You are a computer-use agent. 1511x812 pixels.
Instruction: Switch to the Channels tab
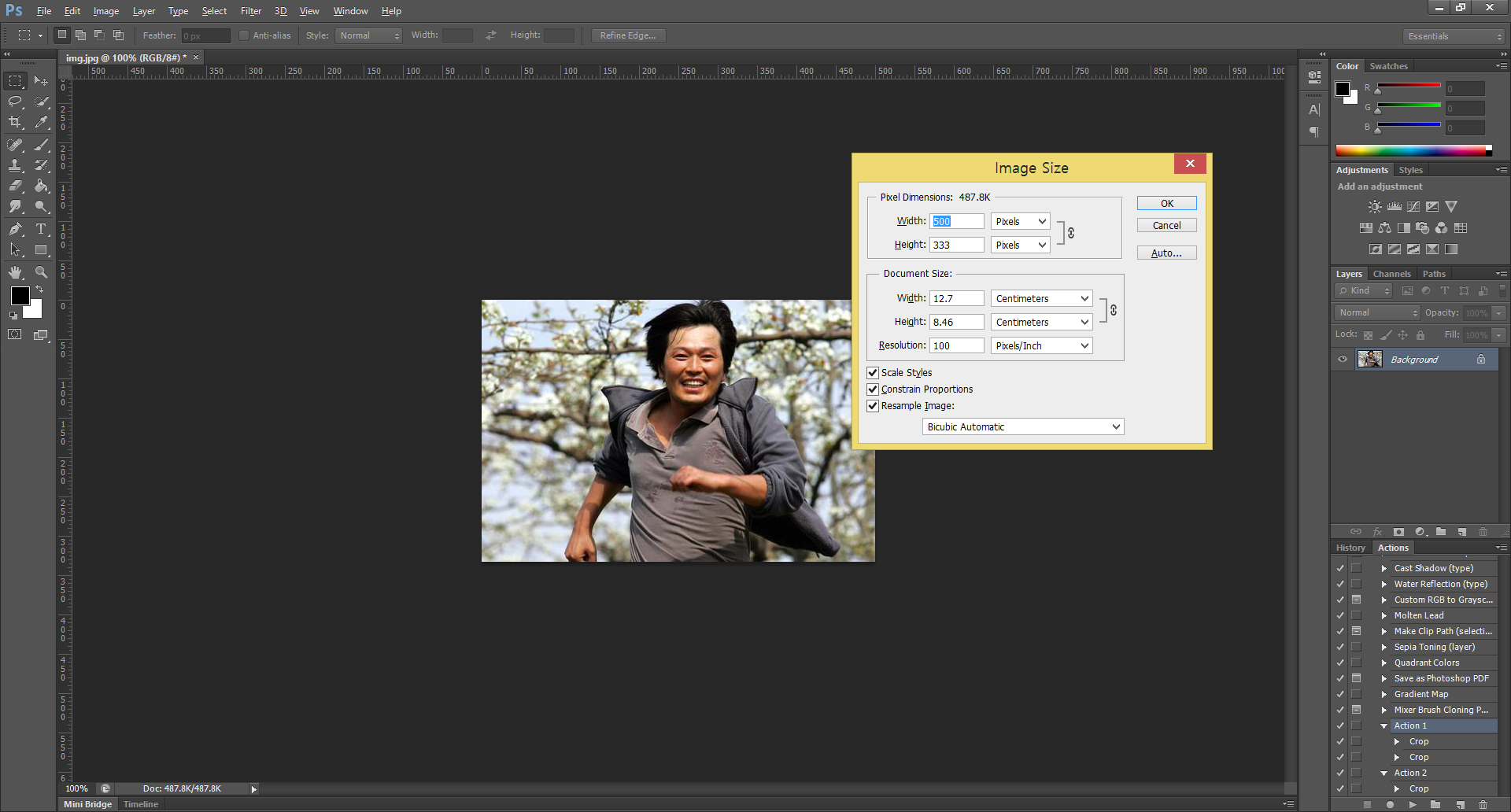(x=1391, y=274)
